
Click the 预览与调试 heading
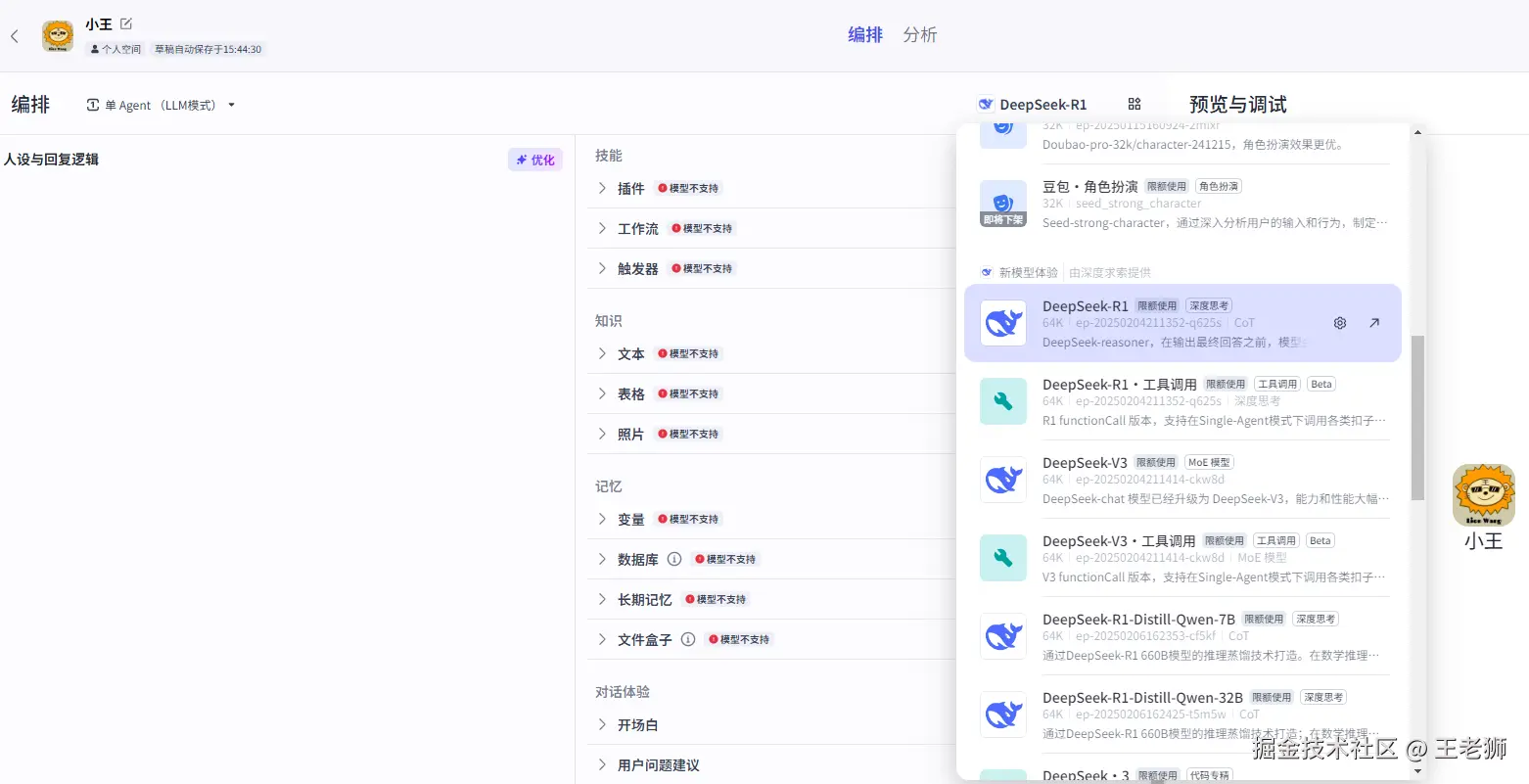[1237, 104]
